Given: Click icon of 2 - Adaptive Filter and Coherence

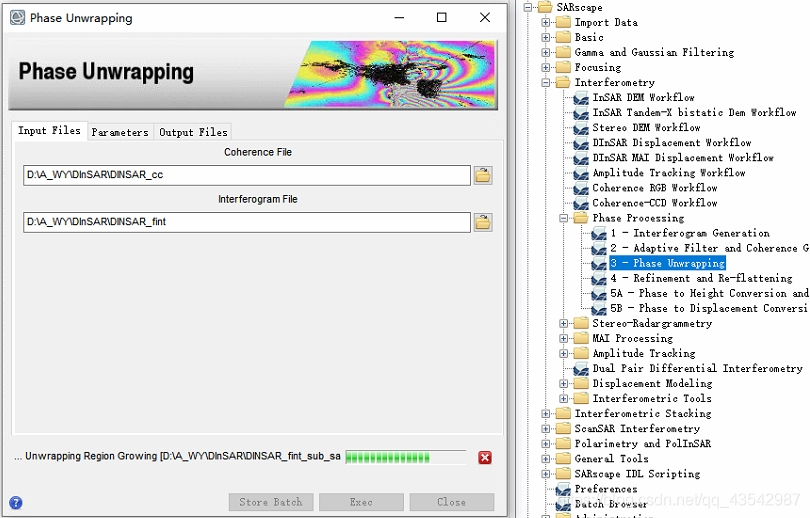Looking at the screenshot, I should tap(599, 248).
